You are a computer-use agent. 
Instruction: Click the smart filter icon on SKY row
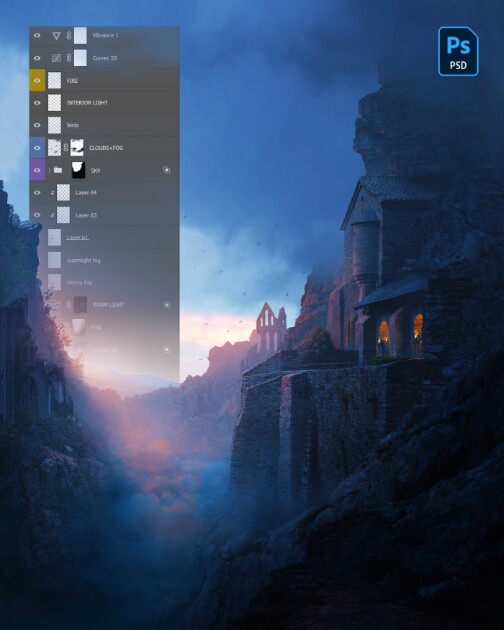[x=166, y=170]
